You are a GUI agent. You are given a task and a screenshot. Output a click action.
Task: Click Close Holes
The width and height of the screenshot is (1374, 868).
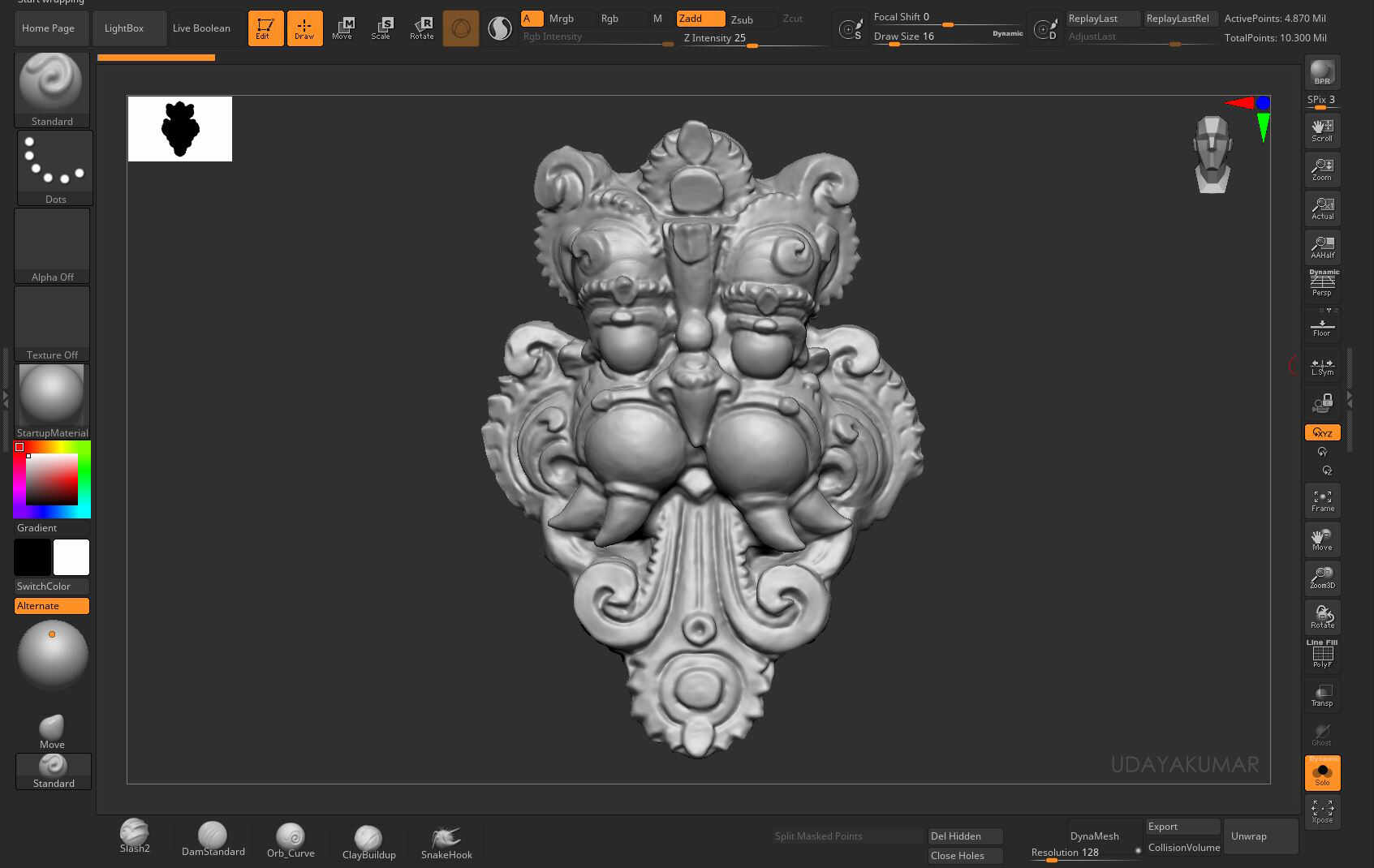[964, 855]
